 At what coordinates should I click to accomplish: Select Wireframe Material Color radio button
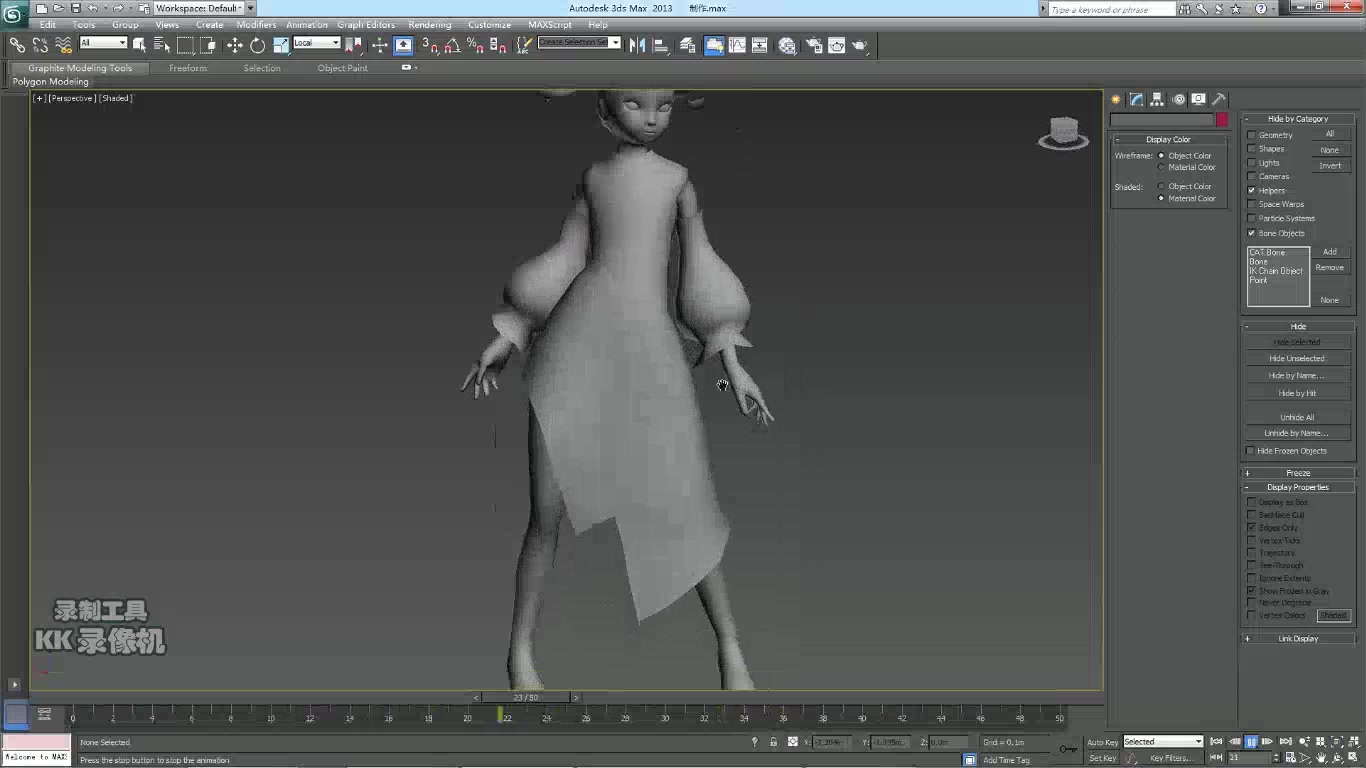coord(1161,167)
